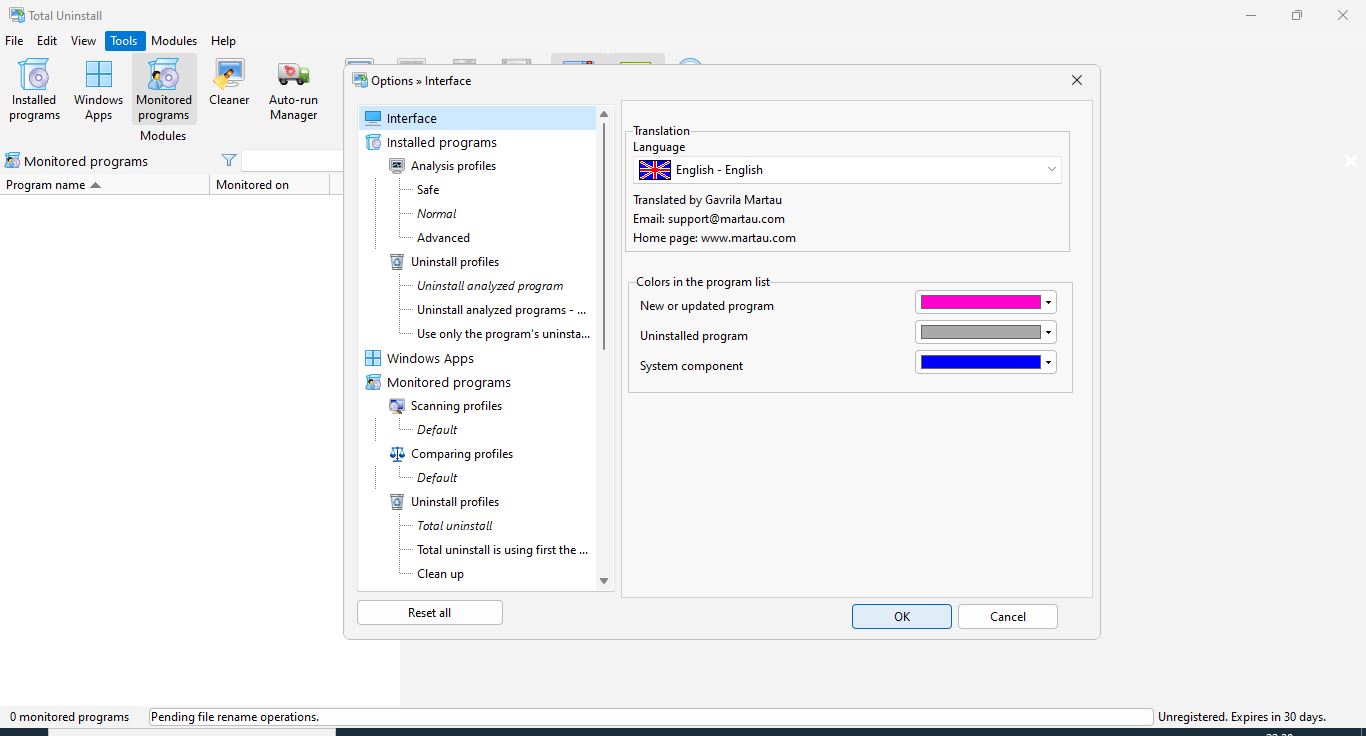The width and height of the screenshot is (1366, 736).
Task: Pick the magenta New or updated swatch
Action: [x=980, y=302]
